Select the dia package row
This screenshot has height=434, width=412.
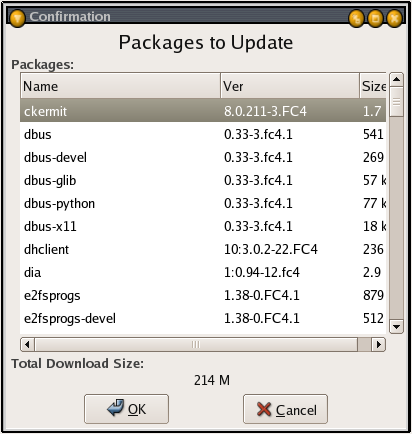203,272
